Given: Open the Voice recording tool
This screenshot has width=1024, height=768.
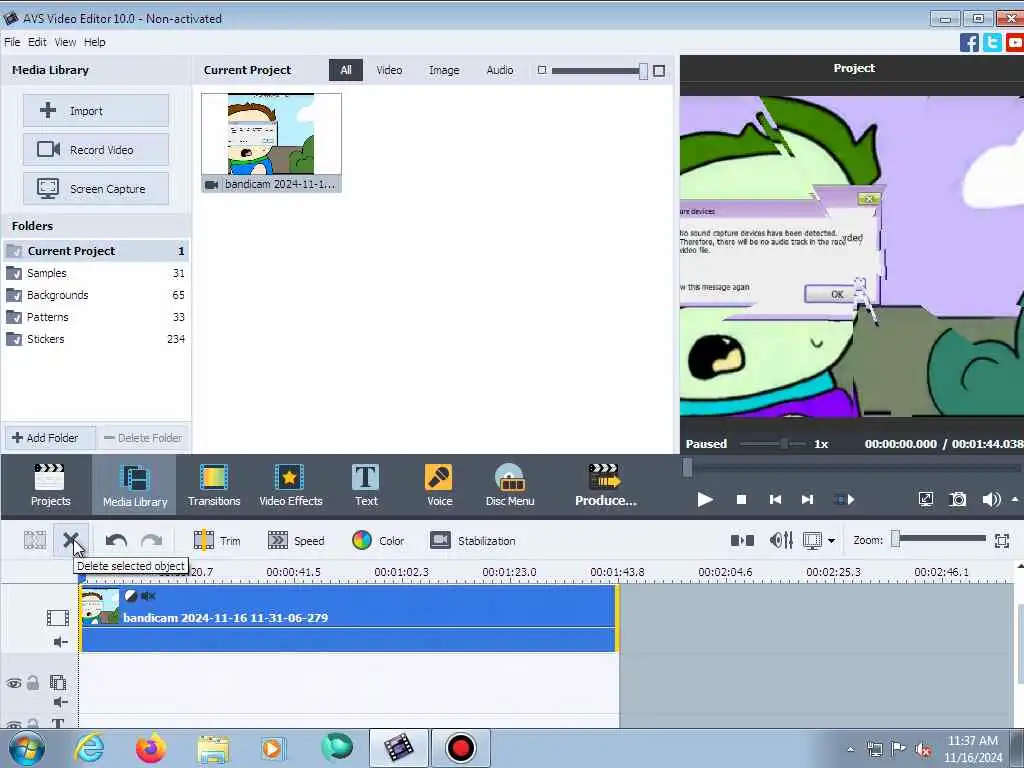Looking at the screenshot, I should [x=440, y=485].
